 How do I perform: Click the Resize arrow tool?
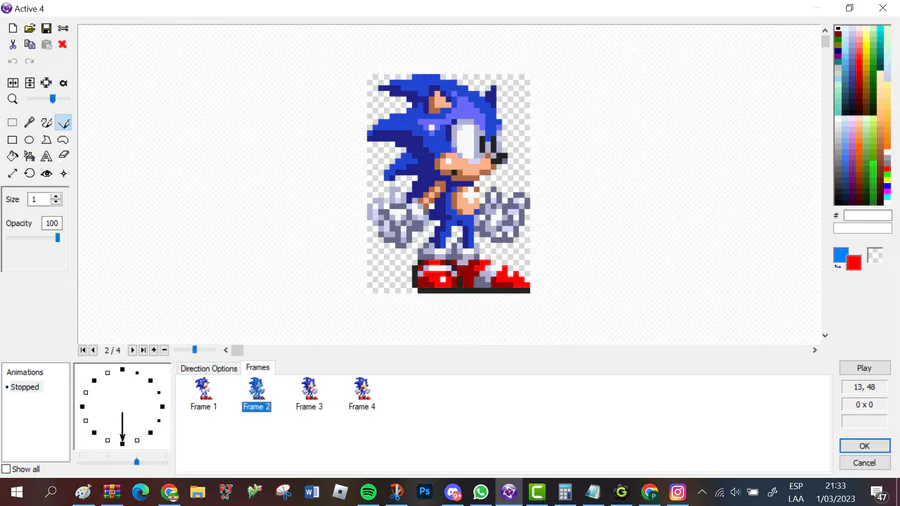(x=13, y=173)
